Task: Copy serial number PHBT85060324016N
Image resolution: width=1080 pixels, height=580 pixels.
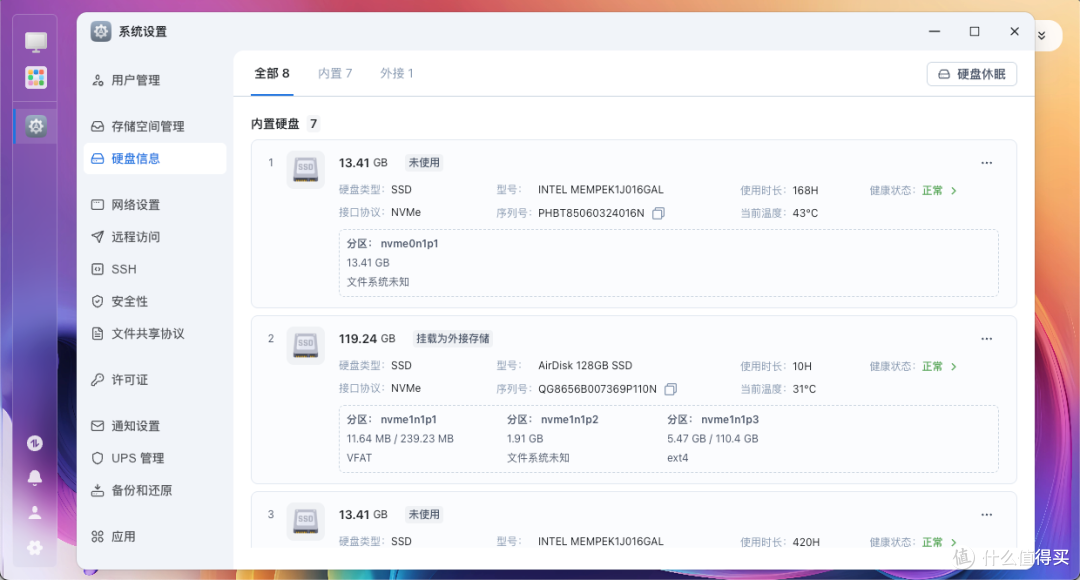Action: click(658, 213)
